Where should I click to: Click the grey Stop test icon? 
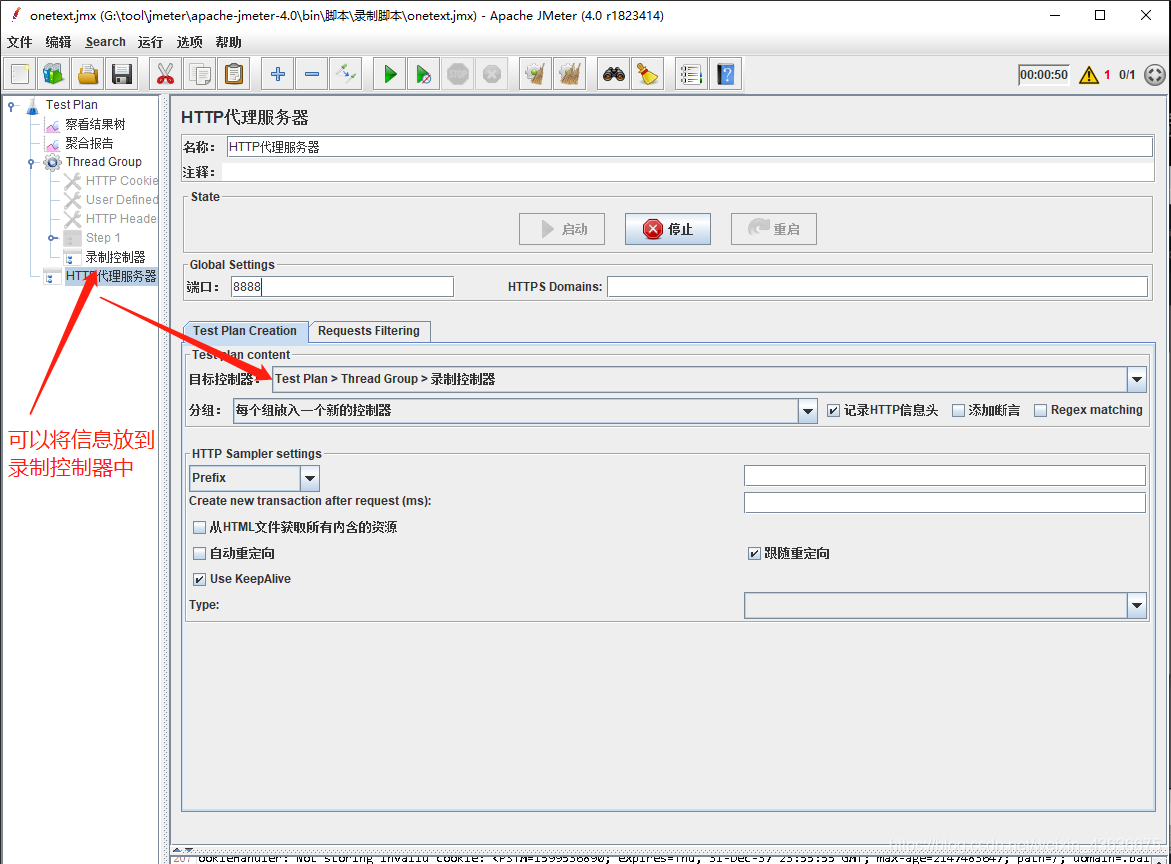click(458, 74)
